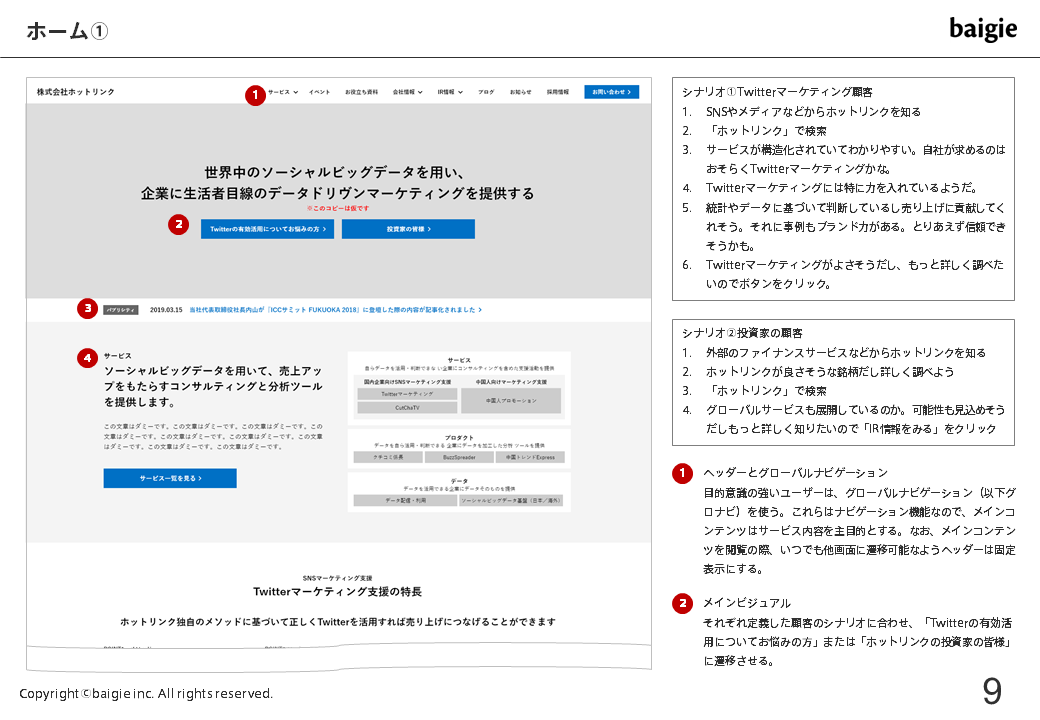Expand the IR情報 navigation dropdown
The image size is (1040, 720).
tap(450, 92)
